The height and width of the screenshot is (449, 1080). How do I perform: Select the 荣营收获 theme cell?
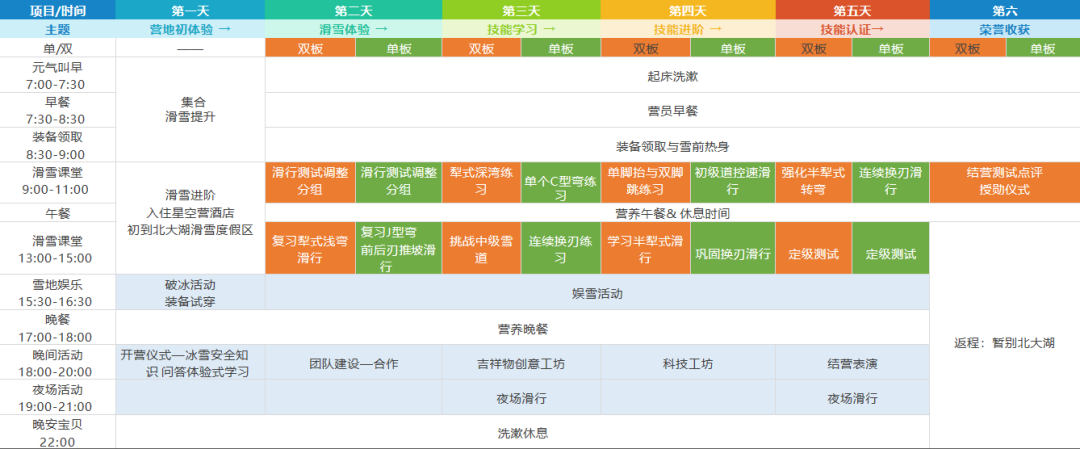coord(1004,29)
